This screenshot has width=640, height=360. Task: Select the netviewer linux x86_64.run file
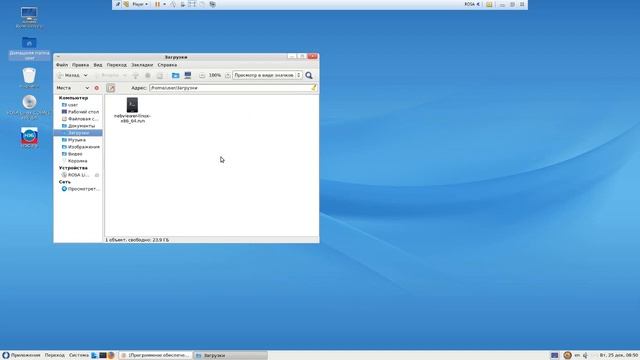(132, 110)
